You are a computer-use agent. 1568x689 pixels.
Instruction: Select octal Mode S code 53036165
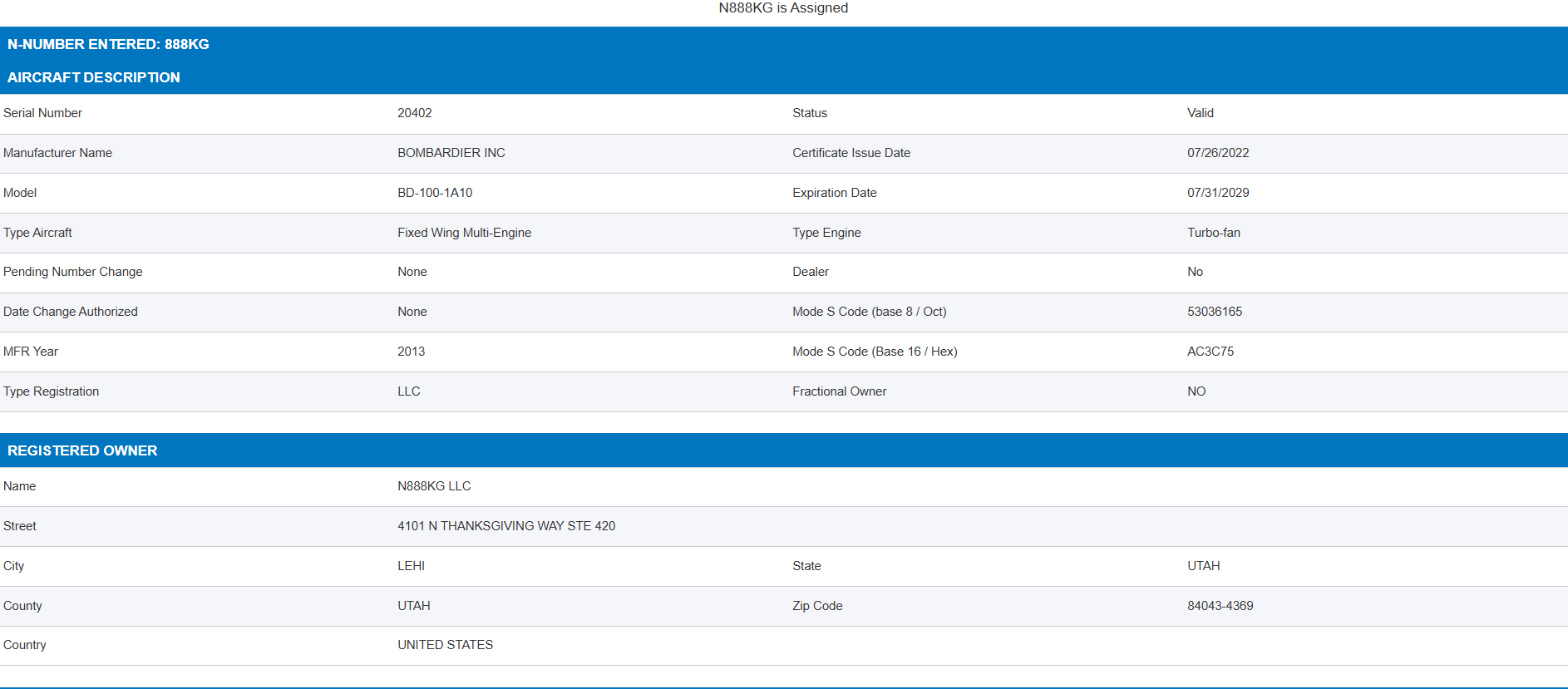click(x=1215, y=312)
